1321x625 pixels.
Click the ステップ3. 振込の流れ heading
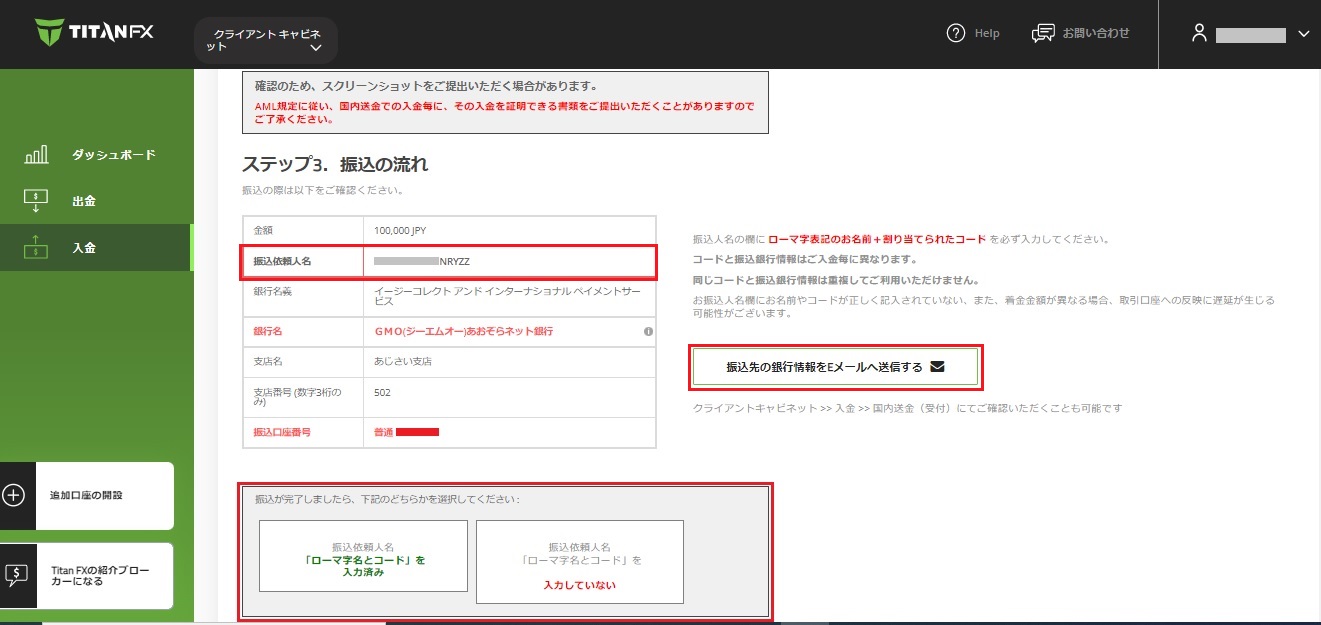tap(335, 164)
